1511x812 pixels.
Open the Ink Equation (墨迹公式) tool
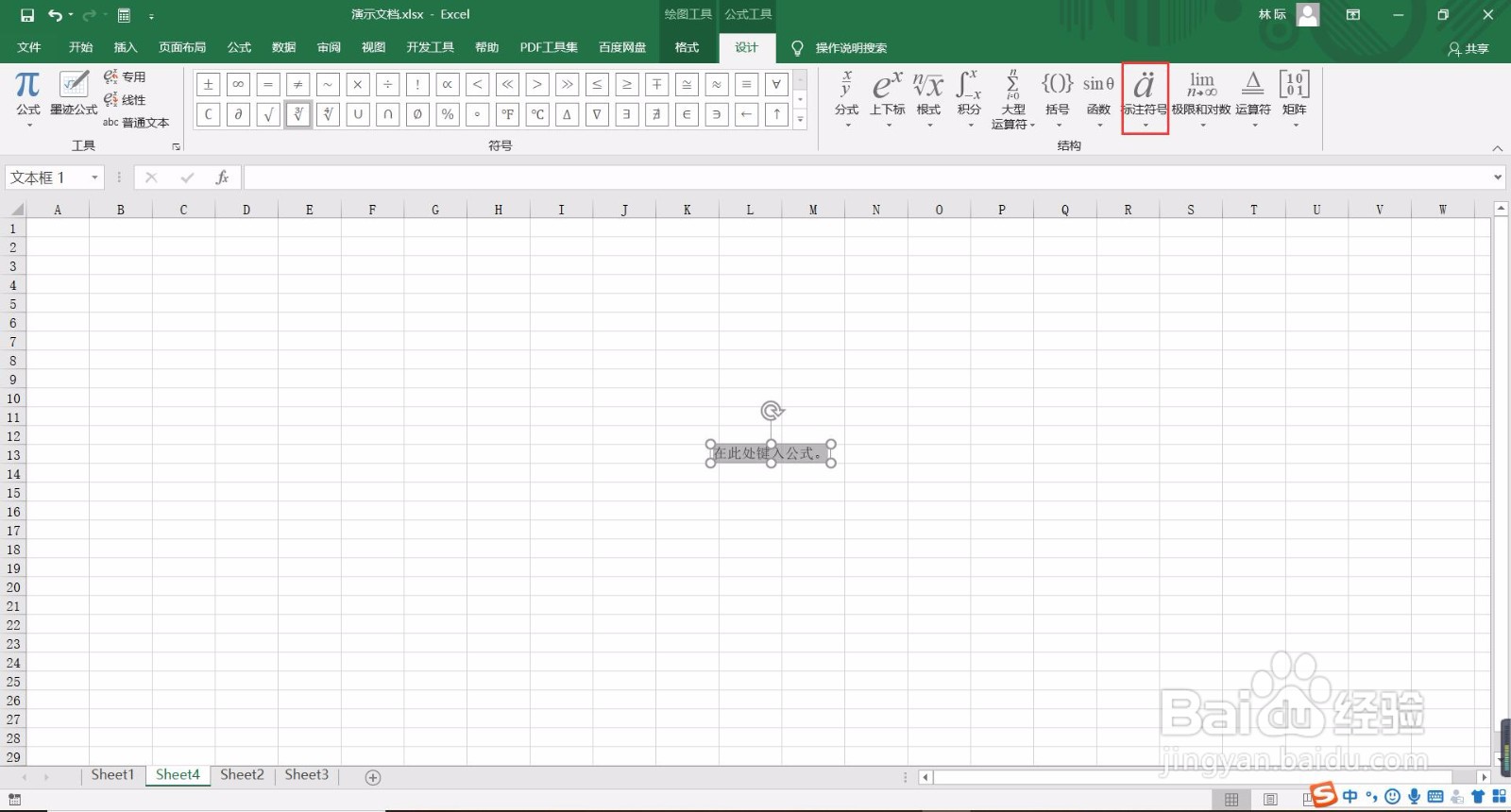tap(74, 93)
